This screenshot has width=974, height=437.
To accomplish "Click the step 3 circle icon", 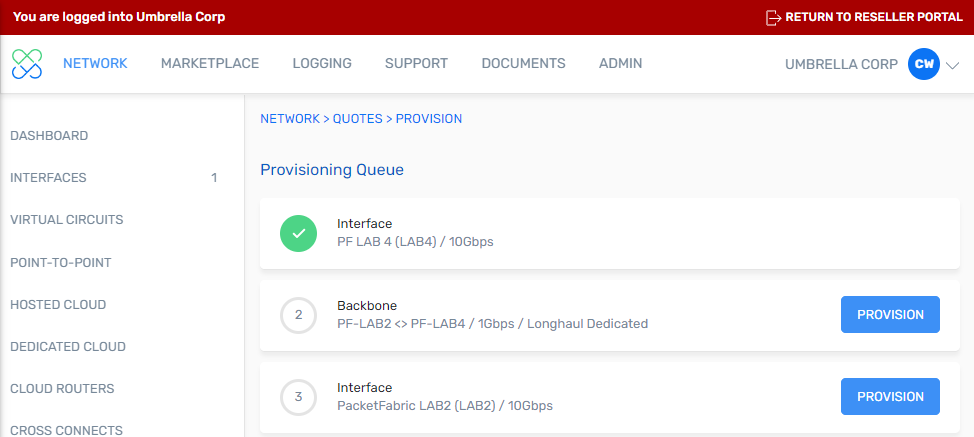I will click(x=299, y=397).
